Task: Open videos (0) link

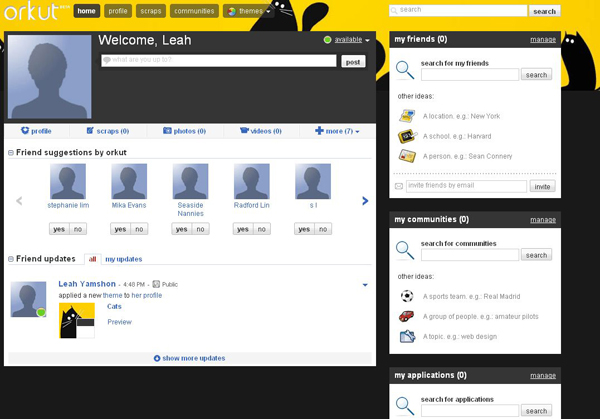Action: pos(261,131)
